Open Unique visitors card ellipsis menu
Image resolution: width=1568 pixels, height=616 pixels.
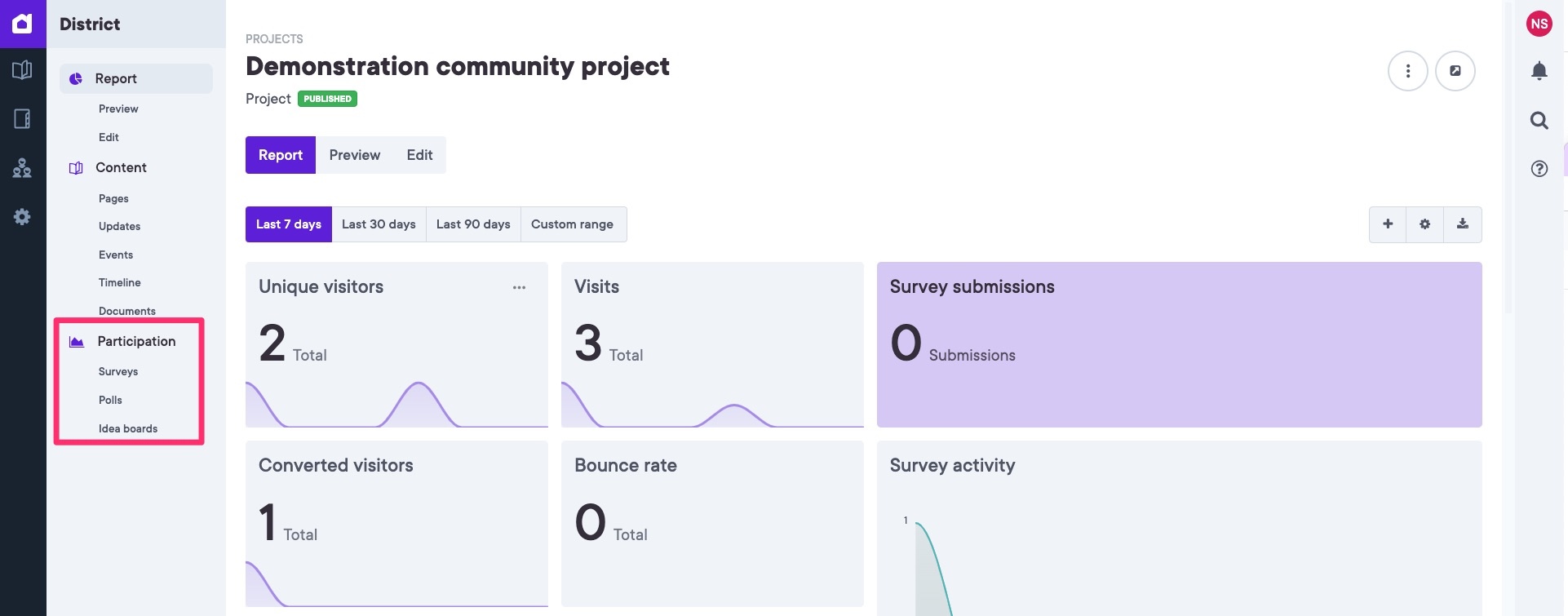pos(519,287)
